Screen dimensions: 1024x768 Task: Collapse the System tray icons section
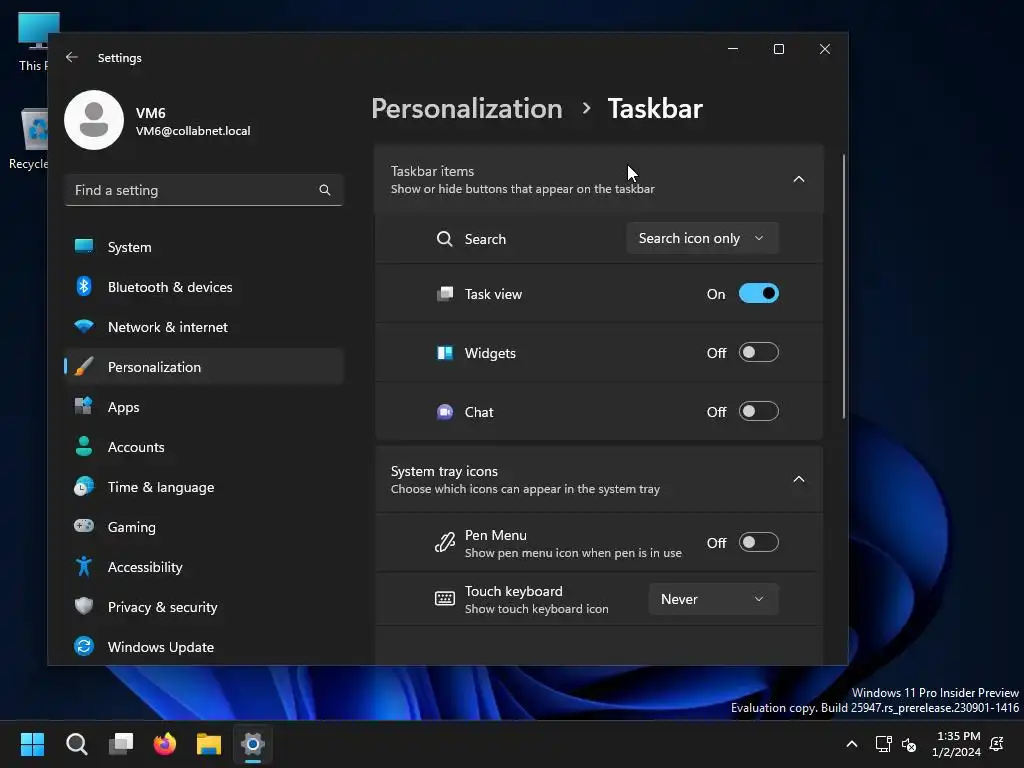pyautogui.click(x=798, y=479)
